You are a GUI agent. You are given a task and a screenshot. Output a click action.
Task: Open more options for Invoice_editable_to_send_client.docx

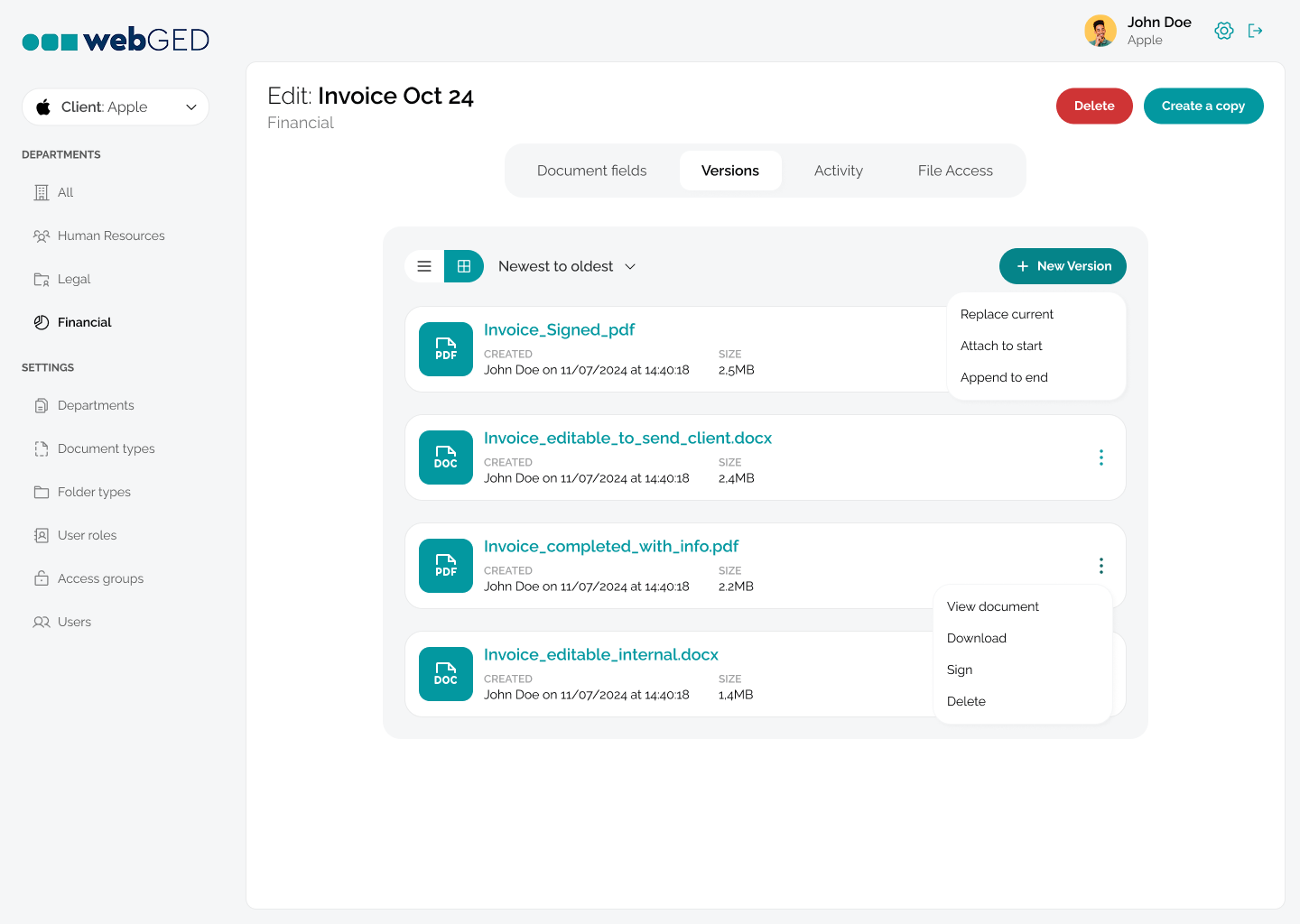pos(1100,457)
